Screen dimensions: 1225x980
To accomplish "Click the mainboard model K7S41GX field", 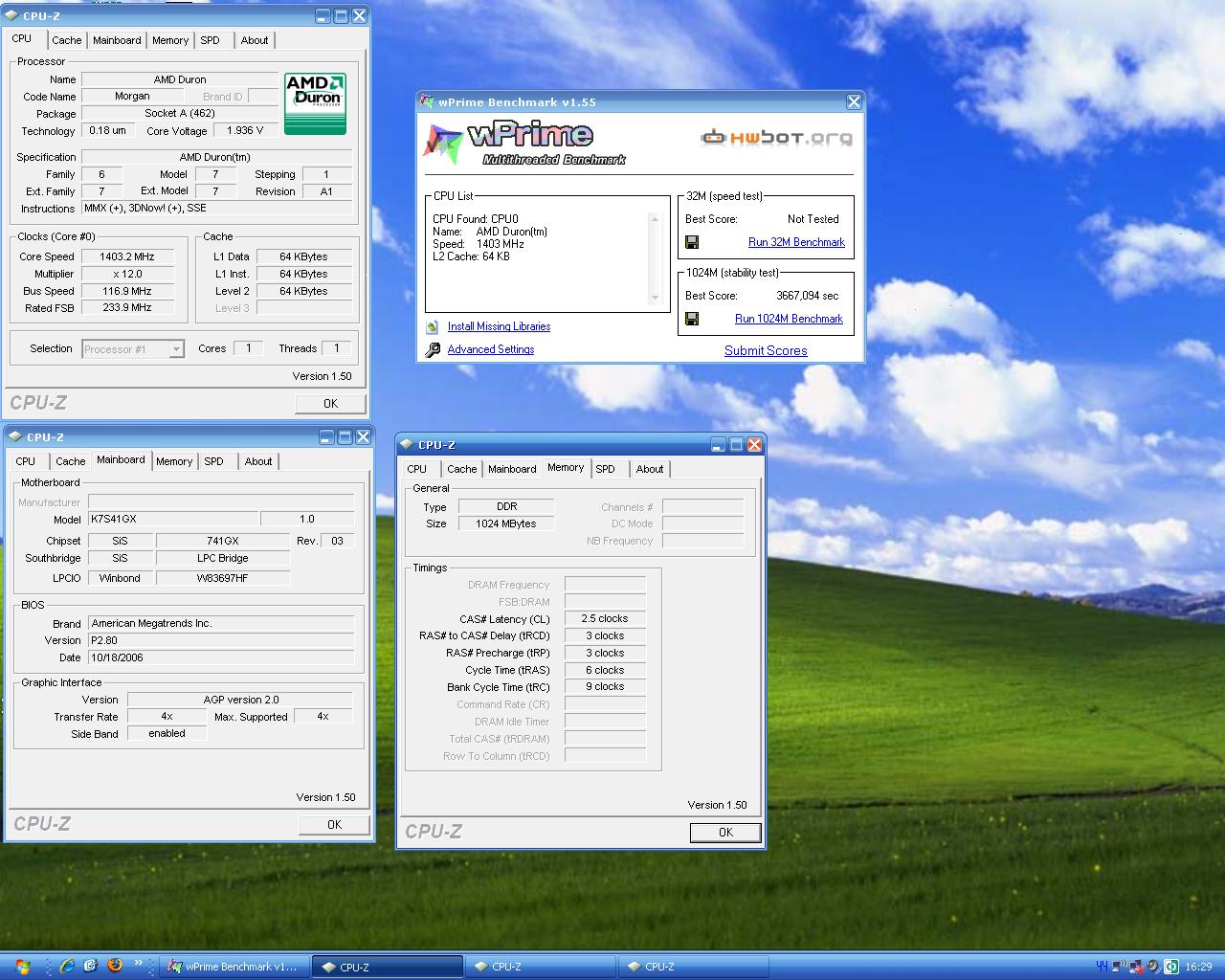I will (172, 520).
